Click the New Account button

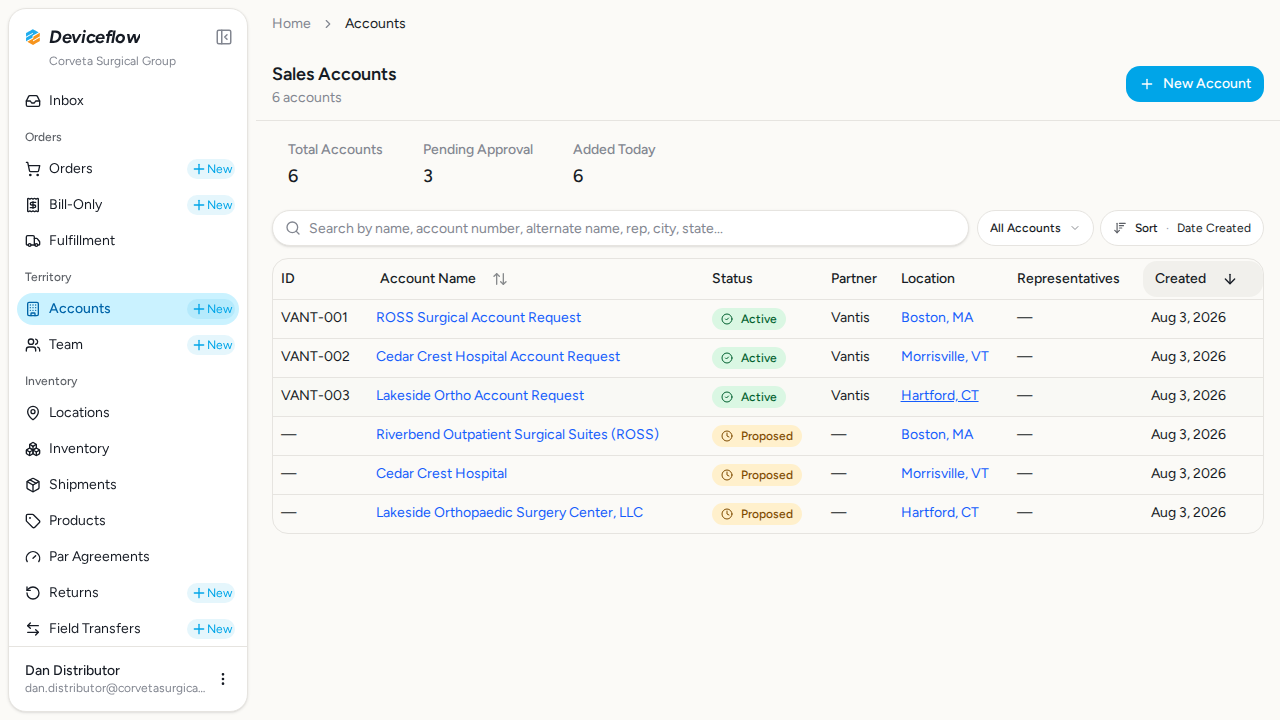[x=1195, y=84]
